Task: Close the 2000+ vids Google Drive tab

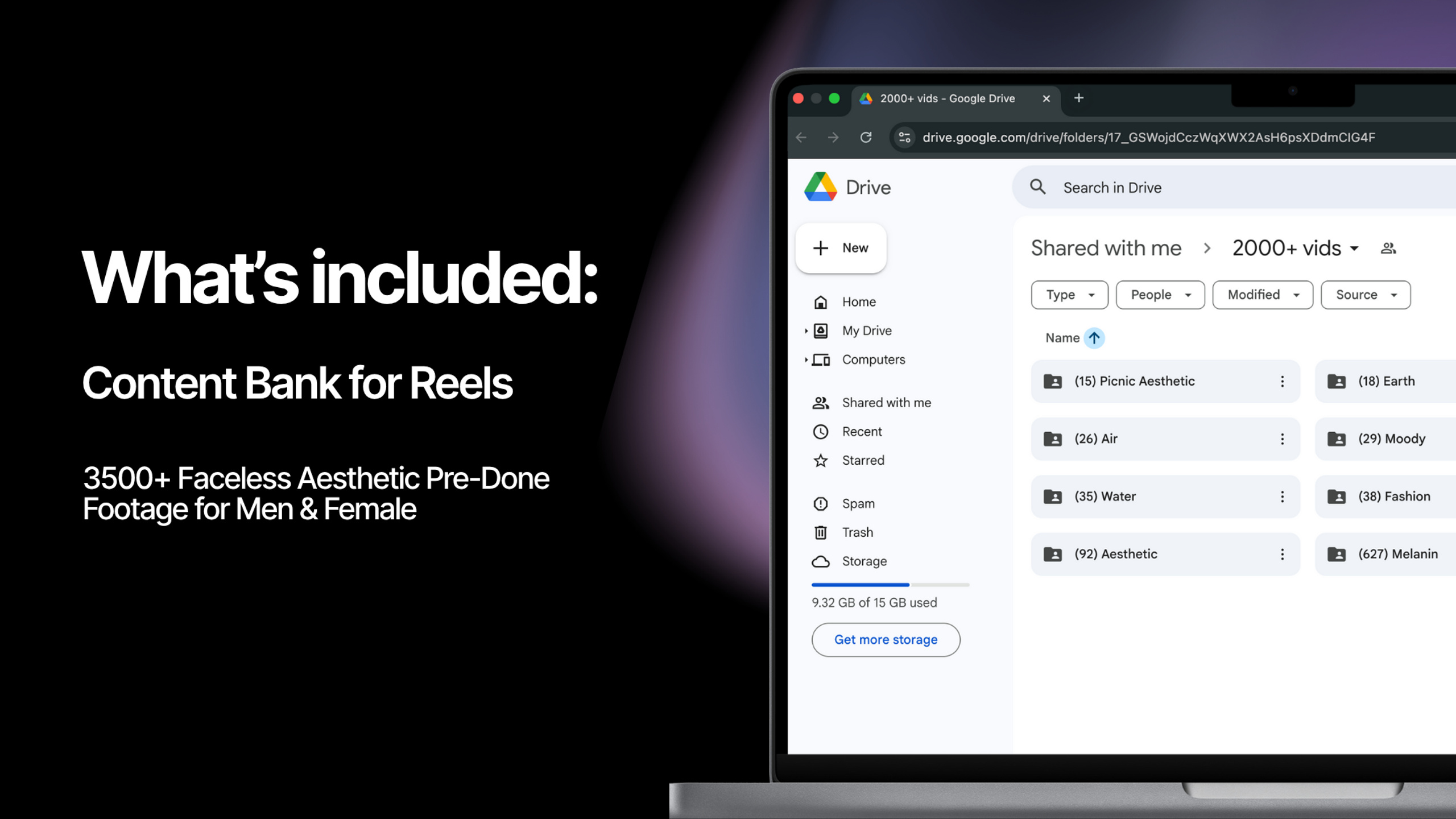Action: click(x=1046, y=98)
